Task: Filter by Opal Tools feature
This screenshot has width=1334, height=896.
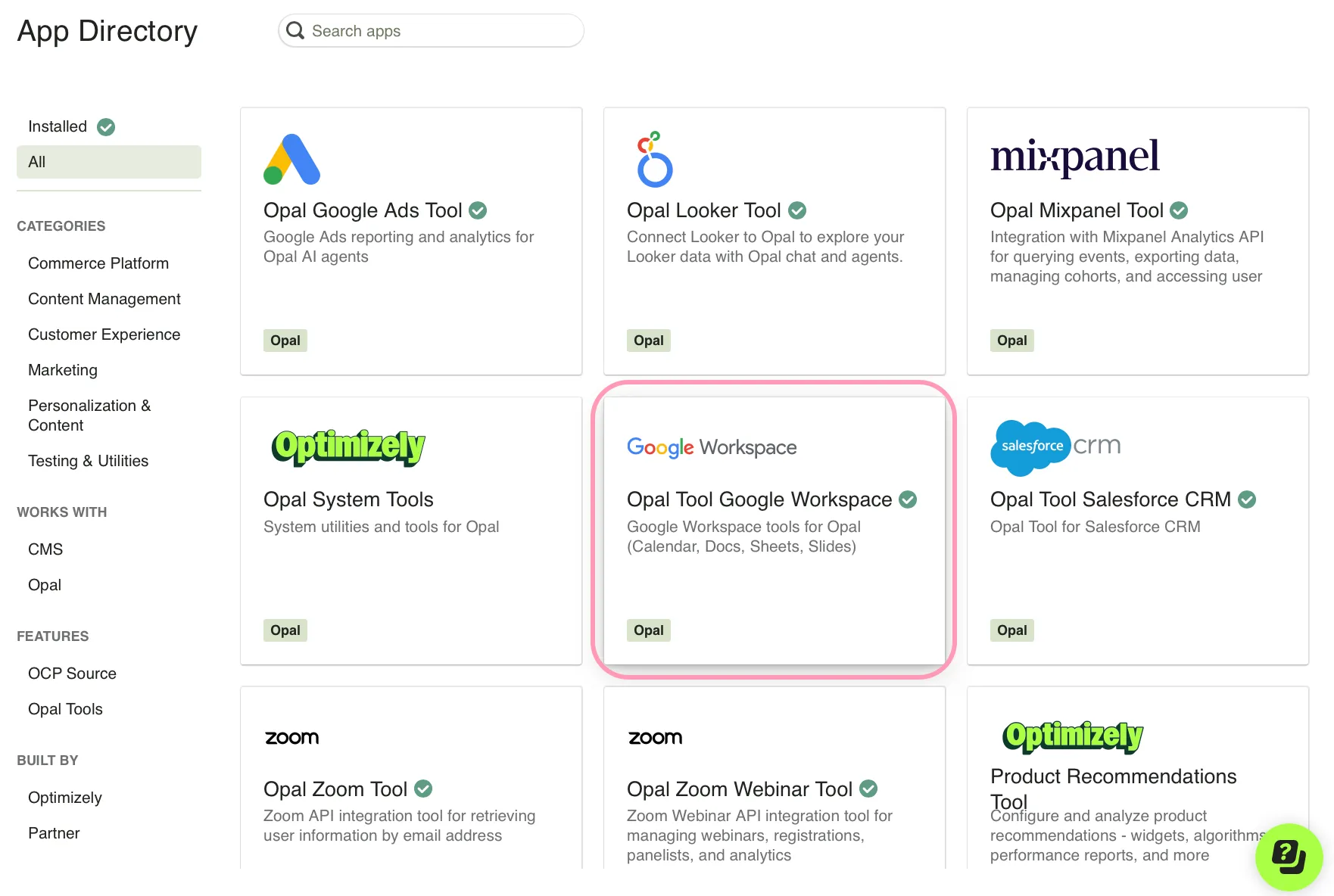Action: click(x=65, y=709)
